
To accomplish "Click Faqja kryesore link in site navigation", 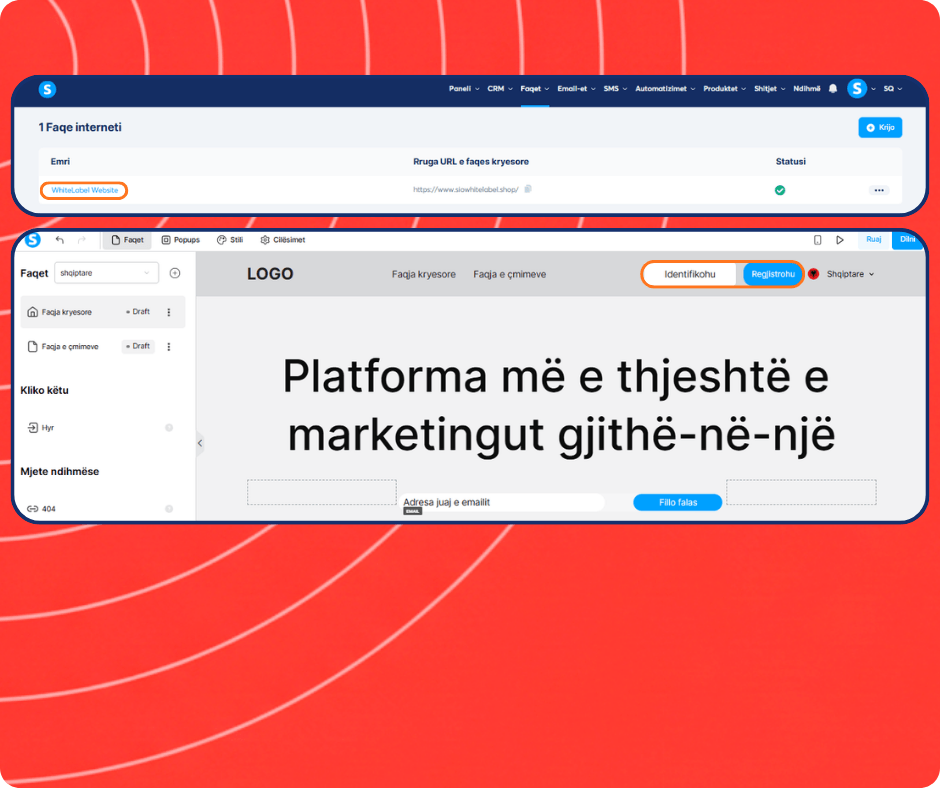I will (423, 274).
